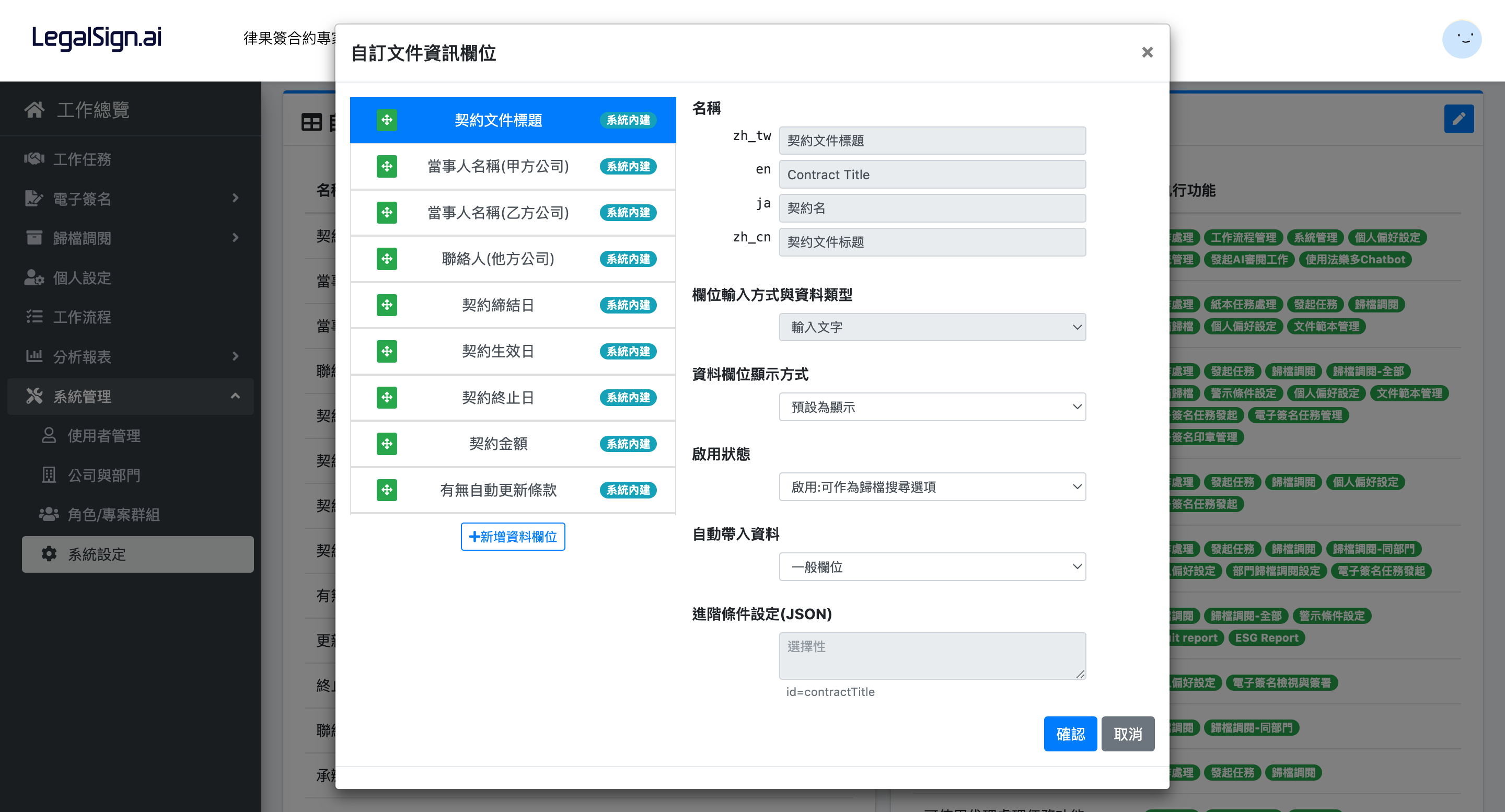Expand the 電子簽名 submenu chevron

click(236, 198)
